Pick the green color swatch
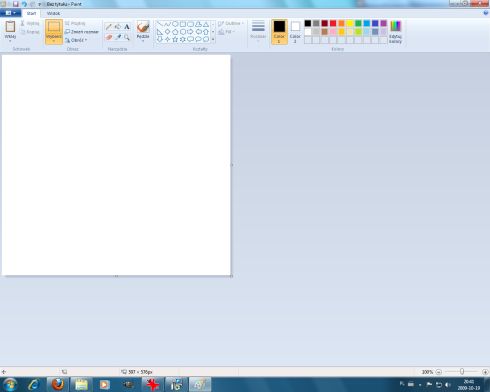This screenshot has height=392, width=490. pyautogui.click(x=358, y=23)
